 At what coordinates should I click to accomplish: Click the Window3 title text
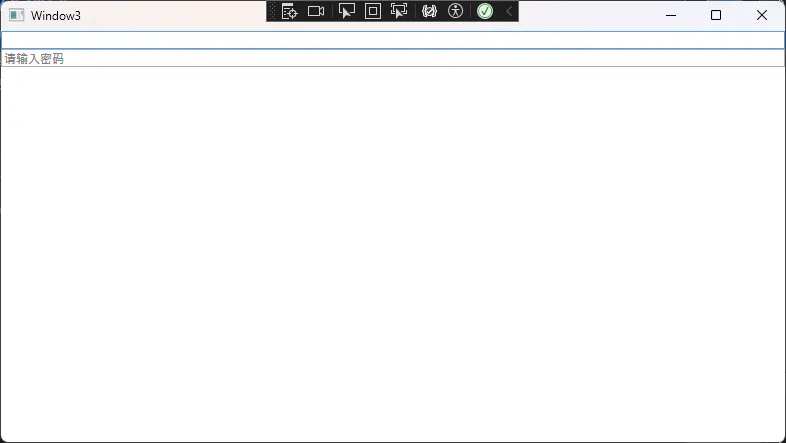click(56, 15)
